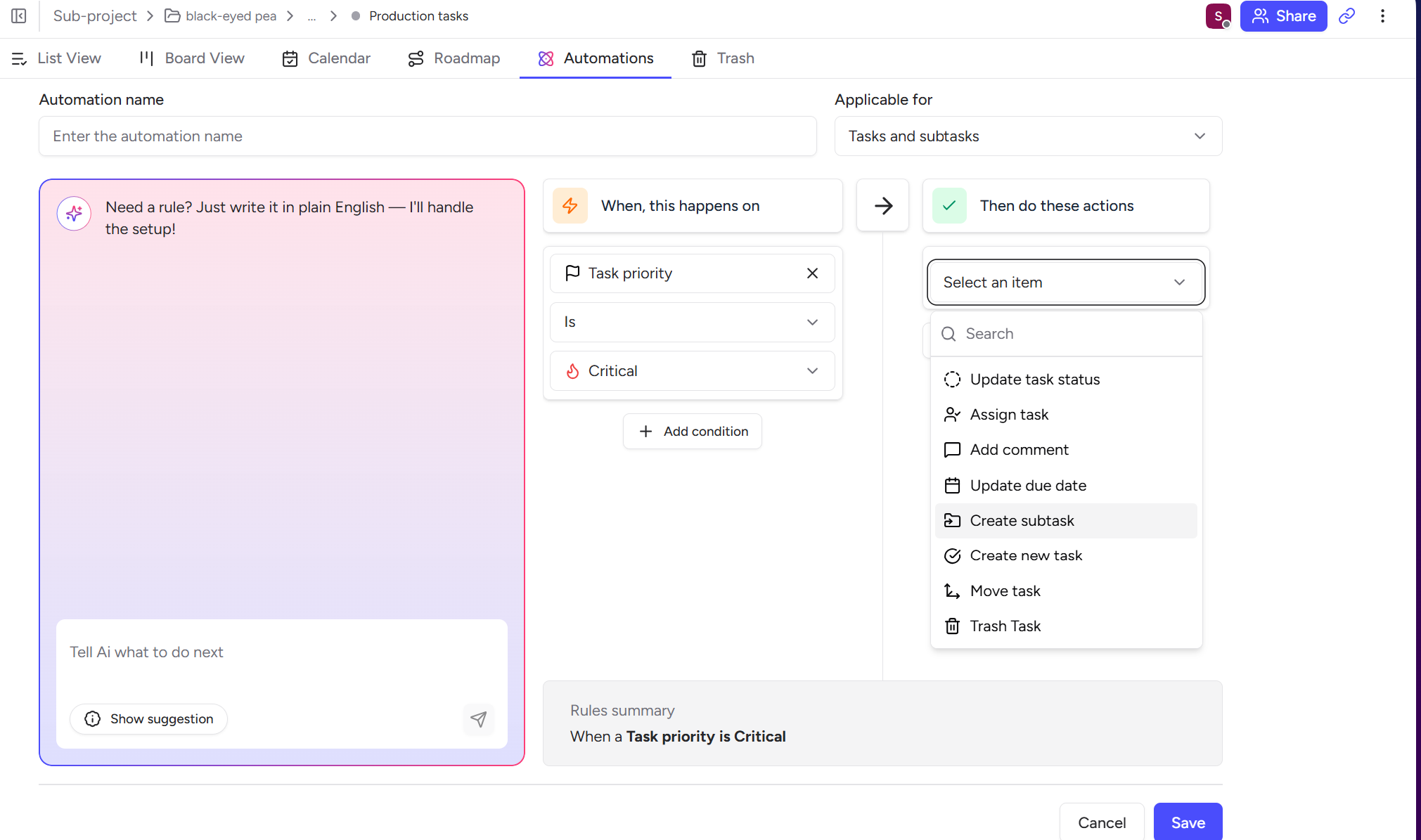1421x840 pixels.
Task: Select the Move task option
Action: 1005,591
